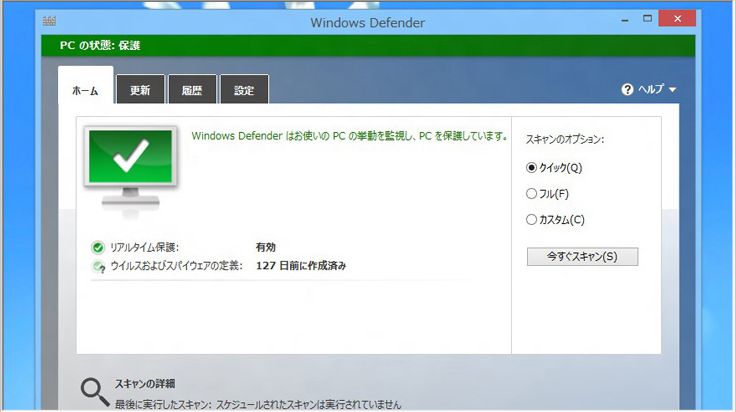Screen dimensions: 736x412
Task: Start scan with 今すぐスキャン(S) button
Action: 582,257
